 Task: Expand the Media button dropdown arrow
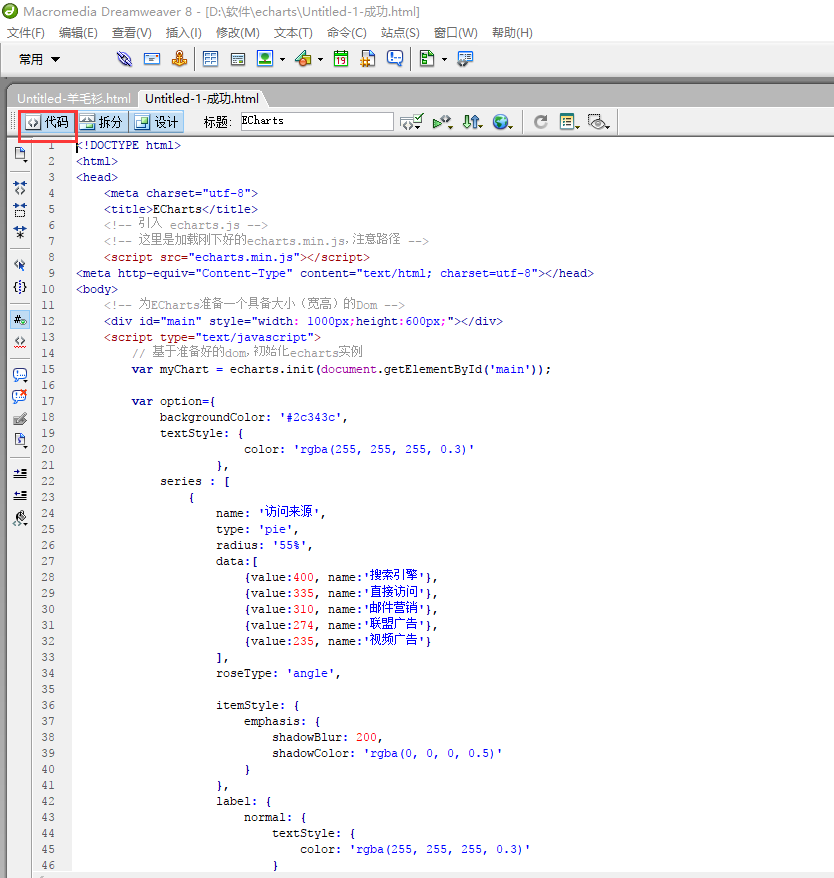(320, 59)
